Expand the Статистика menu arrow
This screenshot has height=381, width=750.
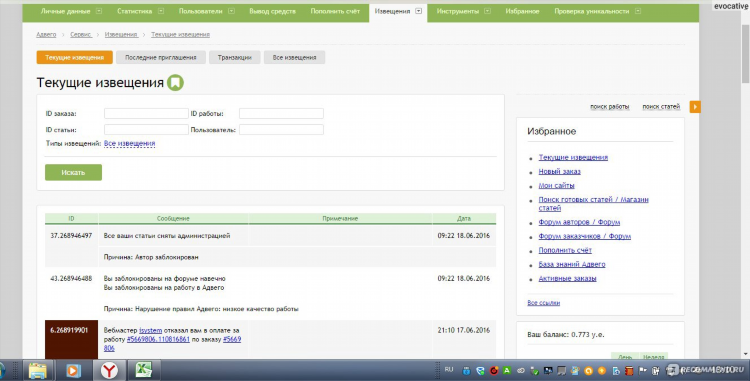click(x=161, y=11)
